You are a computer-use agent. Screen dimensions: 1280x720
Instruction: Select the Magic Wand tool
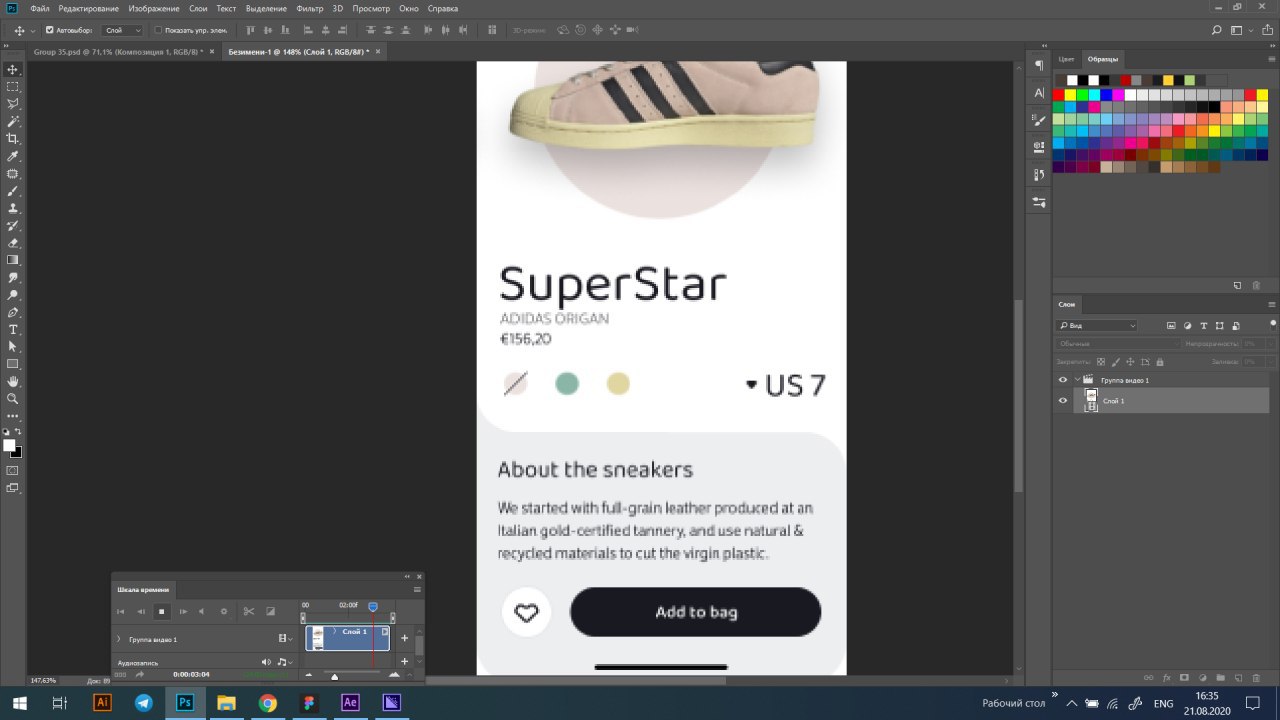point(13,121)
